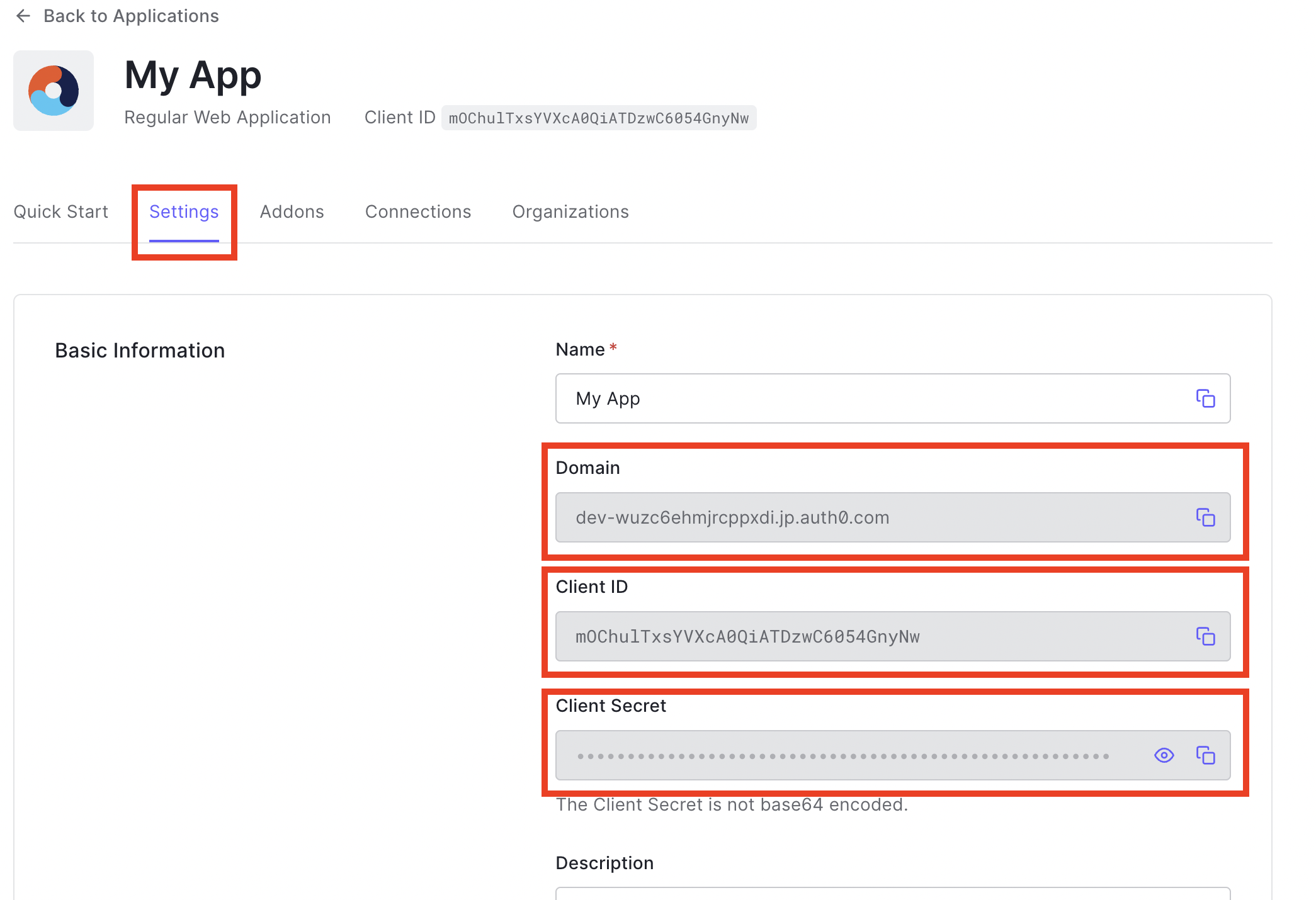The width and height of the screenshot is (1316, 900).
Task: Click the Regular Web Application label
Action: tap(228, 117)
